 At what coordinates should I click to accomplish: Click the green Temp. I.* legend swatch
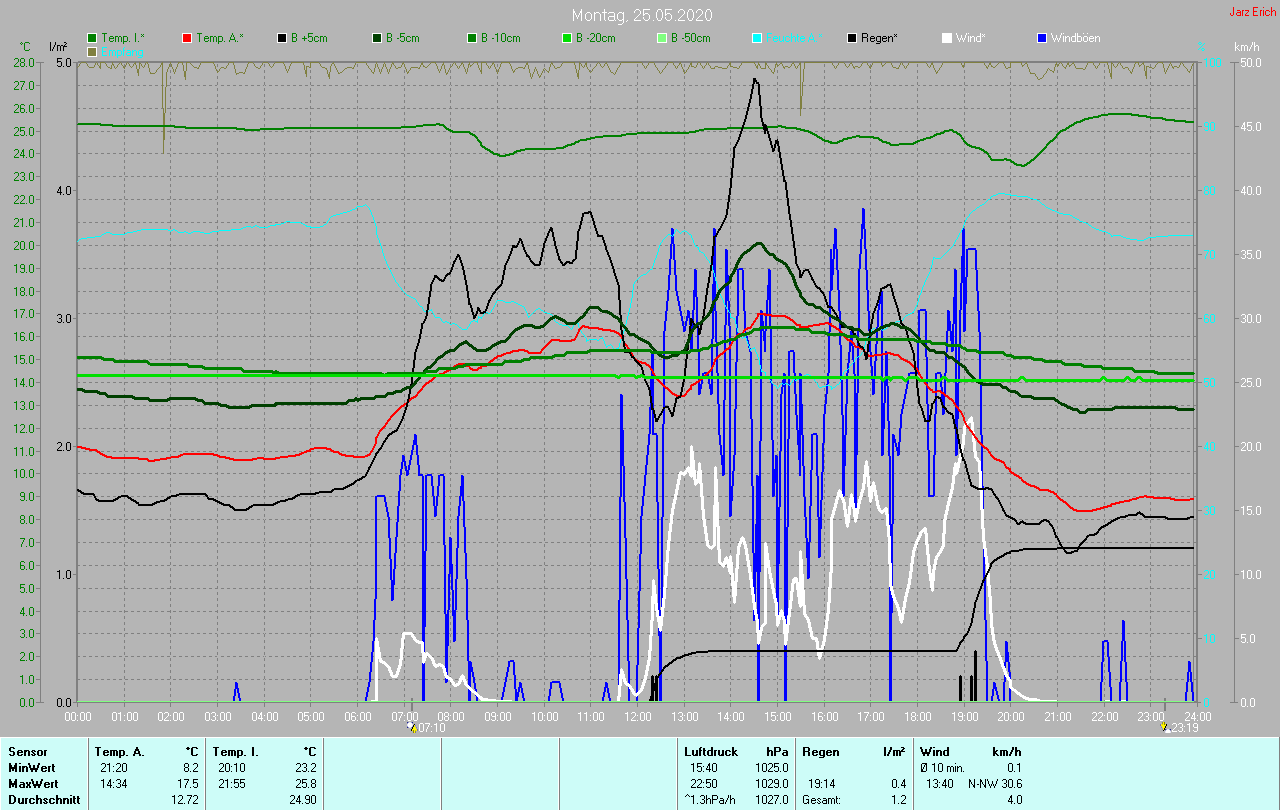pyautogui.click(x=92, y=38)
